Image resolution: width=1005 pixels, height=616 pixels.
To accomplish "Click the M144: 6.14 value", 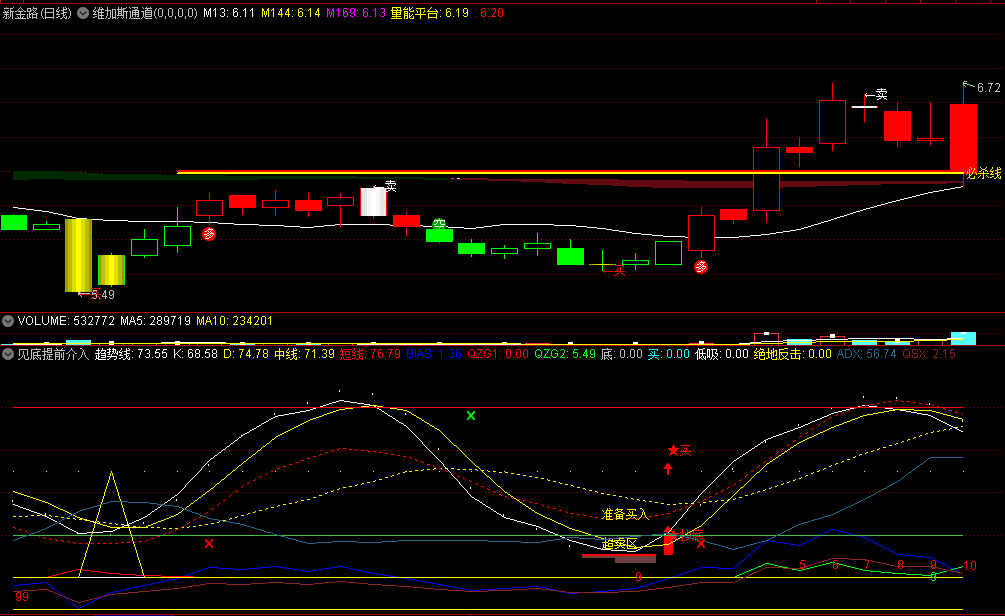I will [x=290, y=13].
